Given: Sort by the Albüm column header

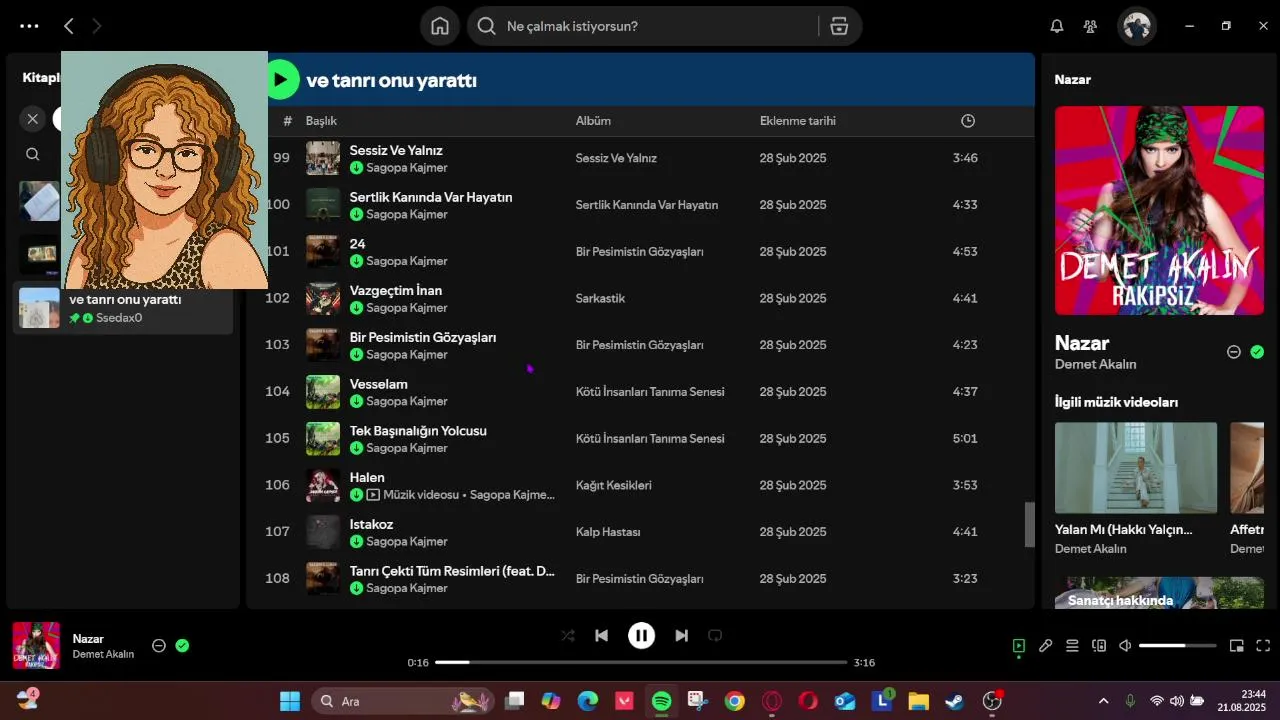Looking at the screenshot, I should point(593,121).
